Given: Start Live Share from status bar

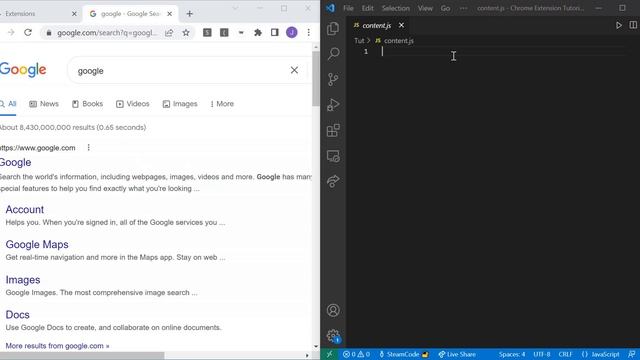Looking at the screenshot, I should pos(457,354).
